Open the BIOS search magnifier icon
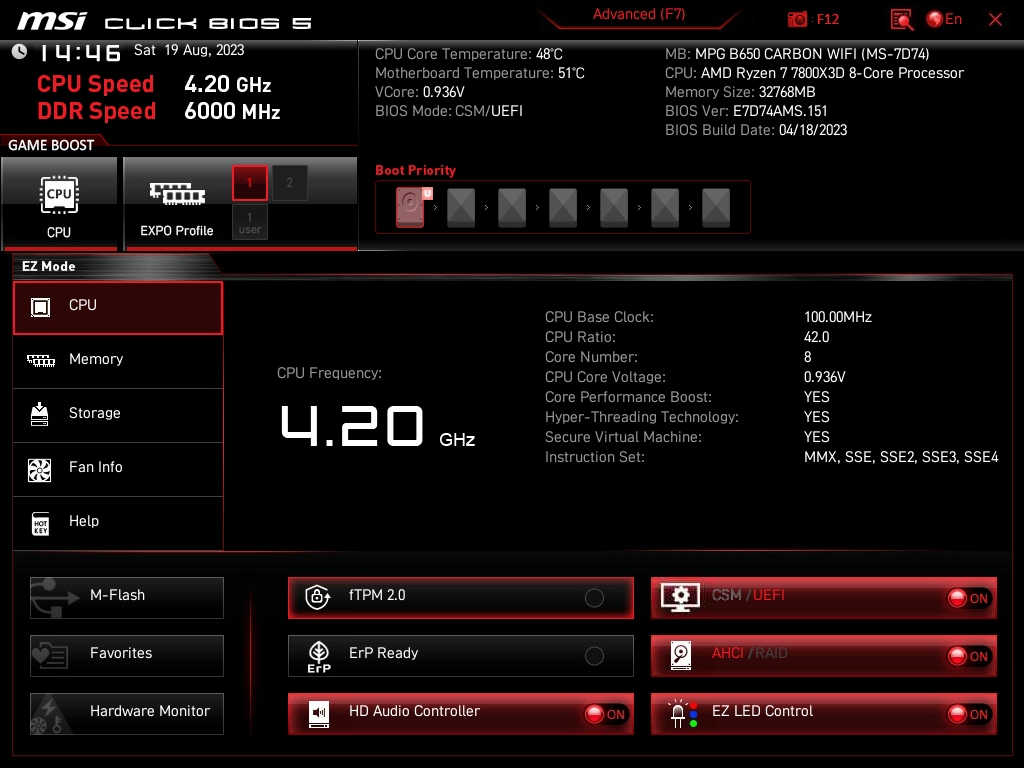The height and width of the screenshot is (768, 1024). point(902,20)
